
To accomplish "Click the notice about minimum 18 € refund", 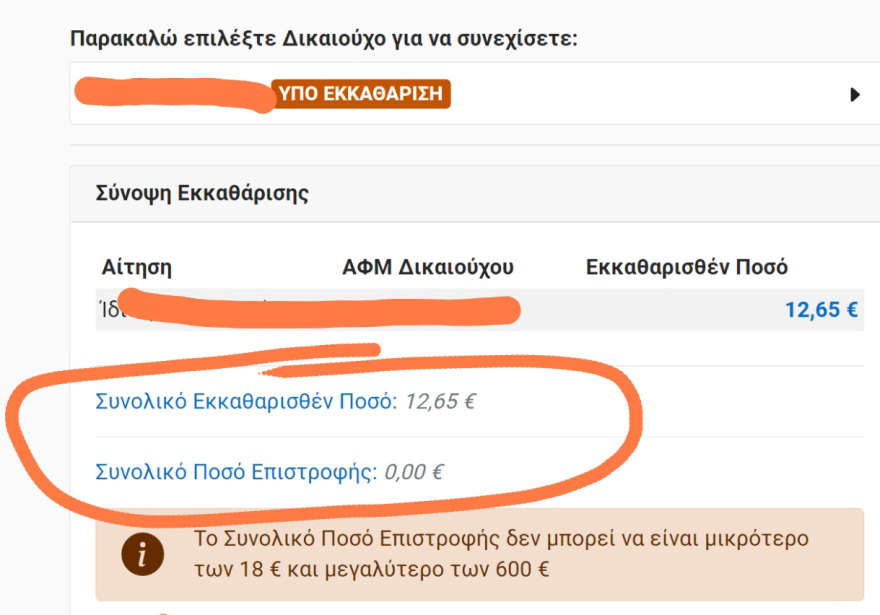I will click(500, 555).
